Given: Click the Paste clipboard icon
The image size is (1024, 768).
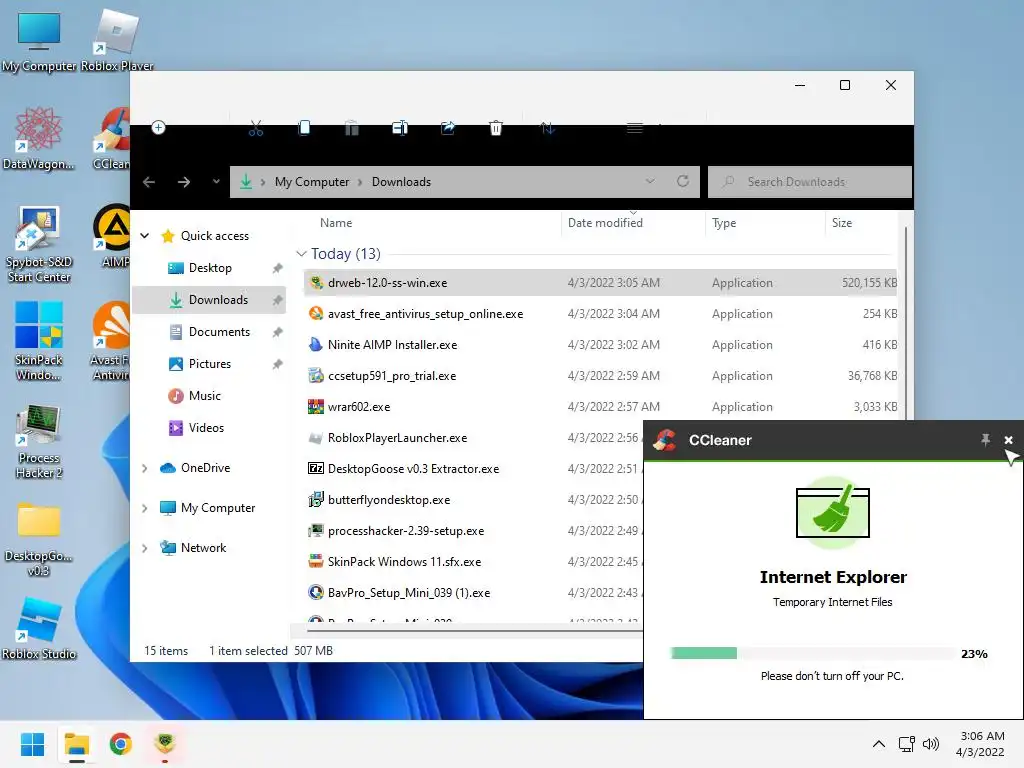Looking at the screenshot, I should point(352,128).
